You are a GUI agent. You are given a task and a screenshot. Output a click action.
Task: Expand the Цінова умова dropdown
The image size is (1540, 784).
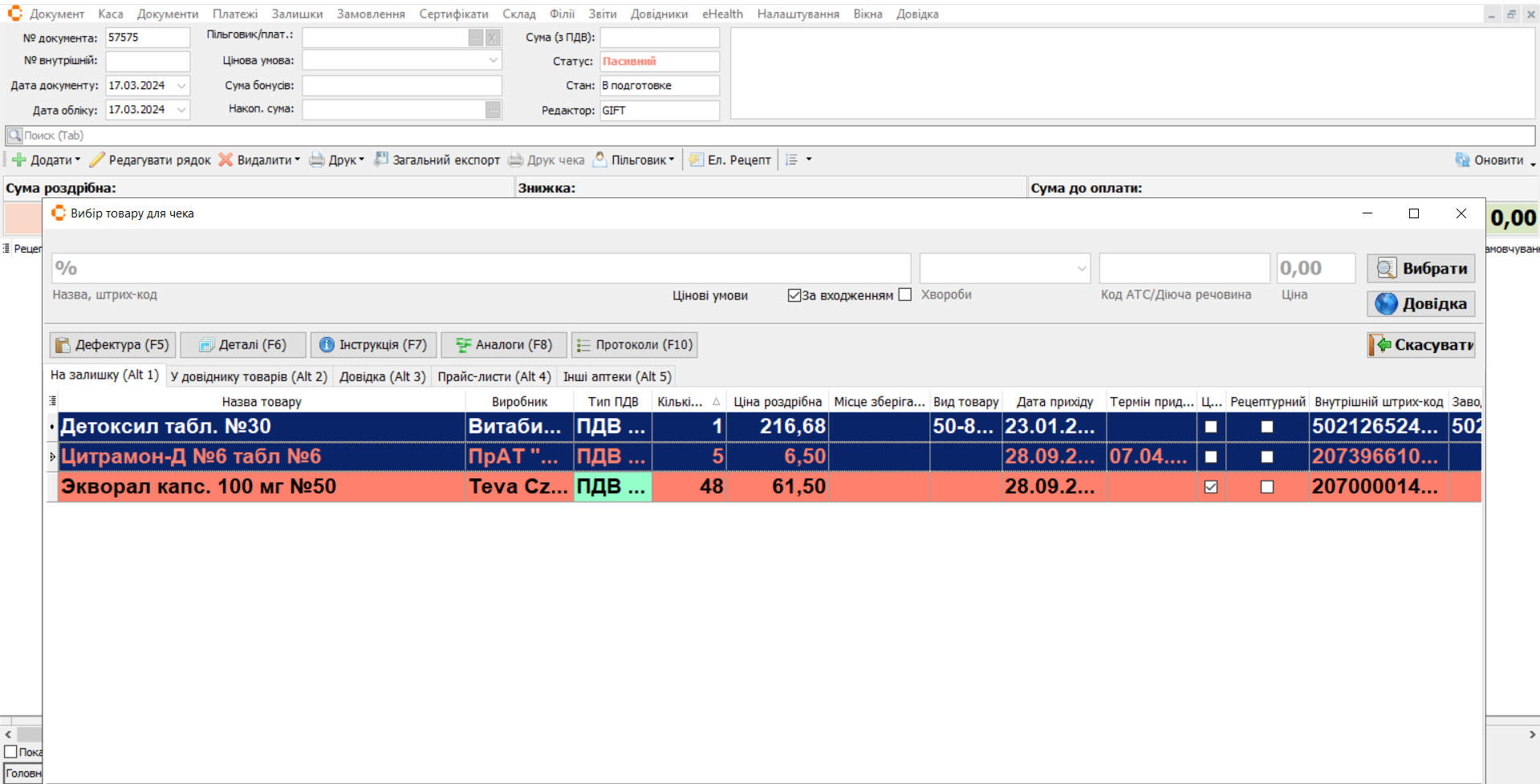pos(493,60)
